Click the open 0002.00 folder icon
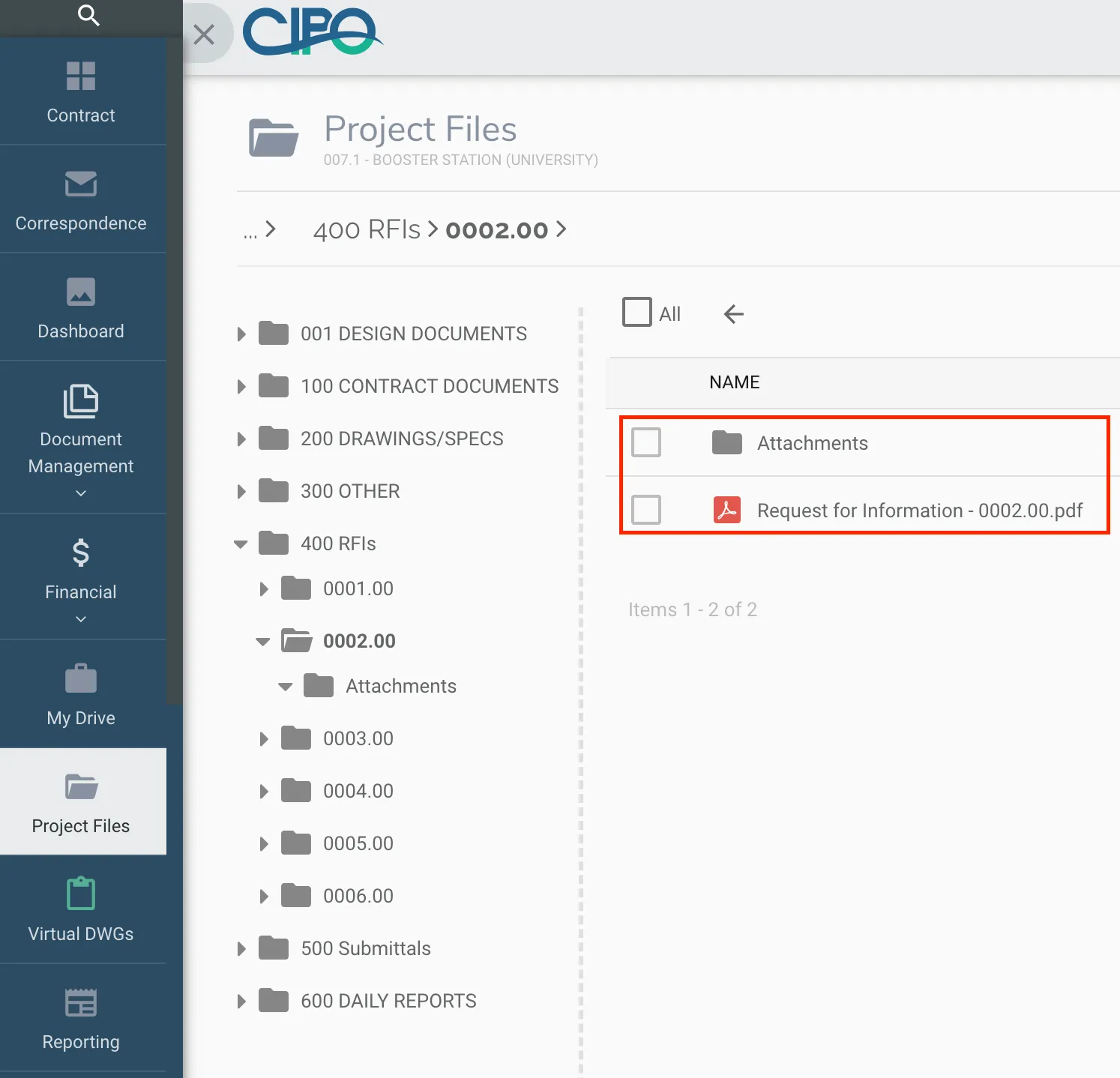This screenshot has height=1078, width=1120. (x=297, y=641)
